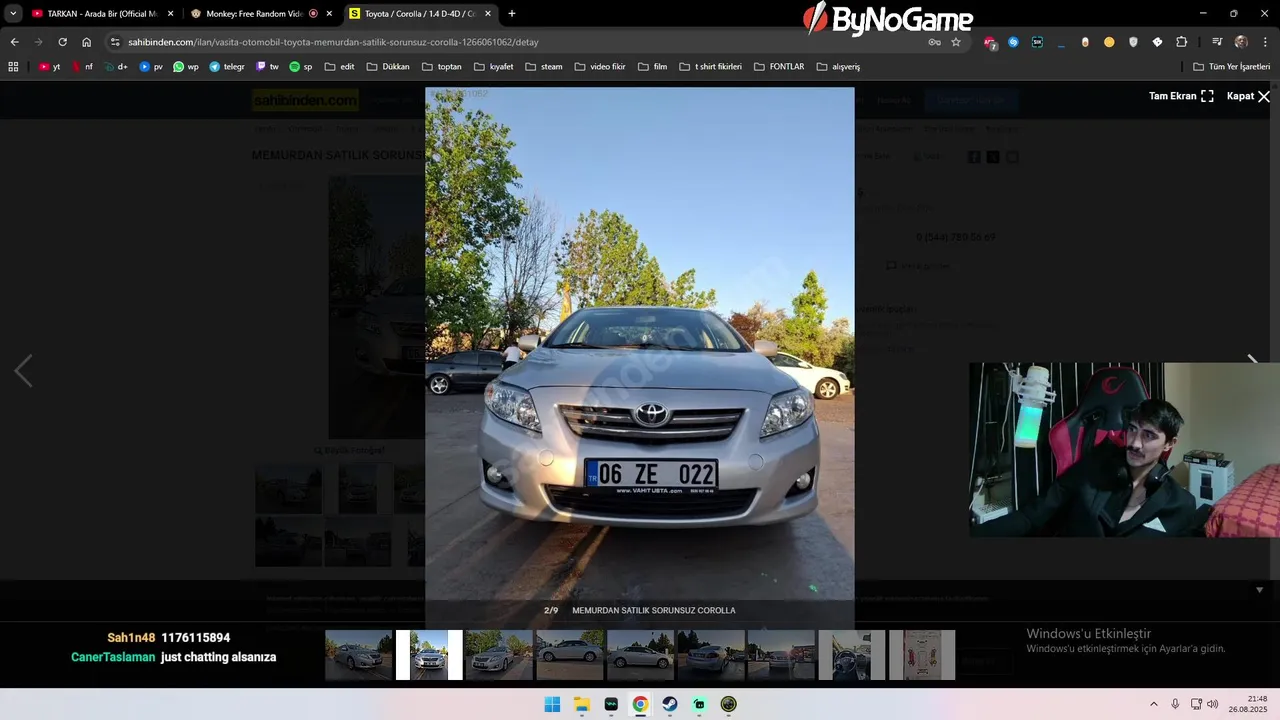Open Steam from the taskbar
Screen dimensions: 1280x720
[670, 704]
